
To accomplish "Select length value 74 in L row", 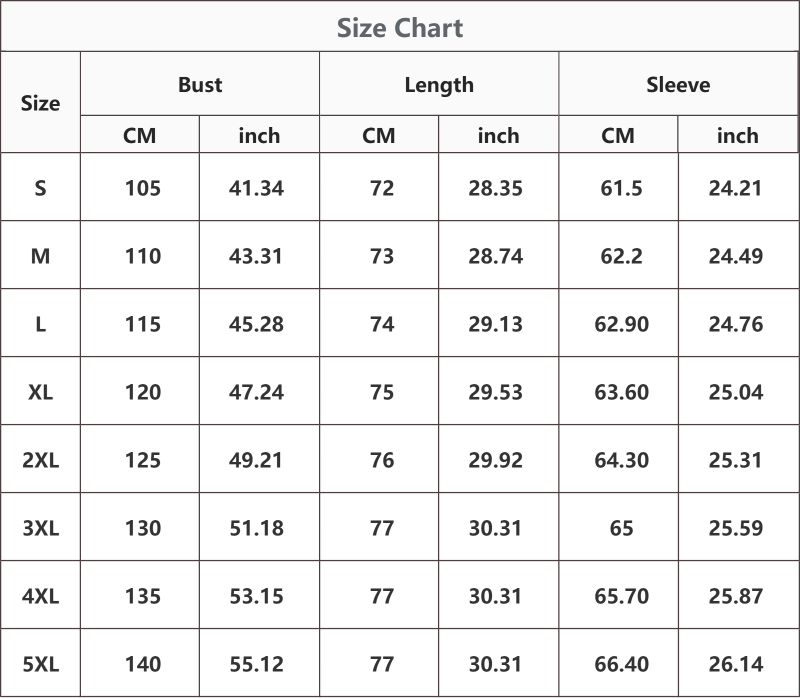I will coord(382,325).
